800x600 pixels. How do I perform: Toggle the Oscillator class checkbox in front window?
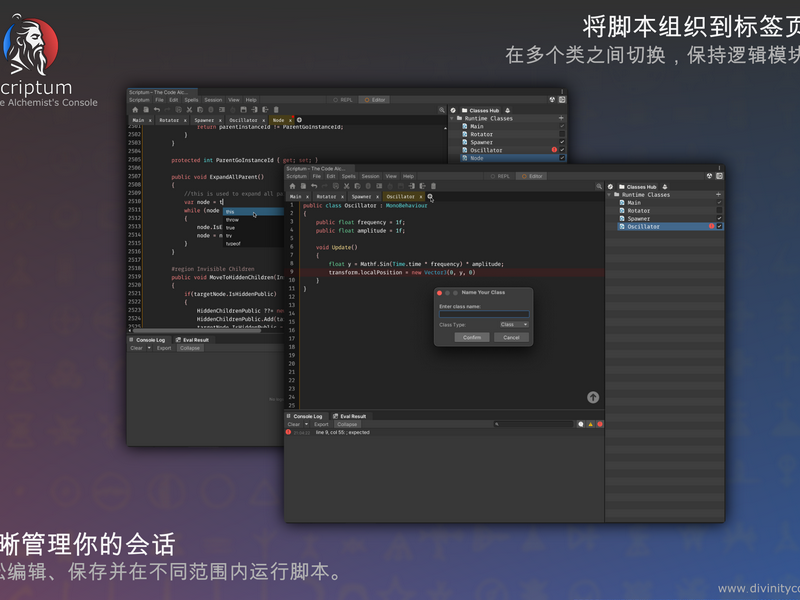tap(719, 226)
